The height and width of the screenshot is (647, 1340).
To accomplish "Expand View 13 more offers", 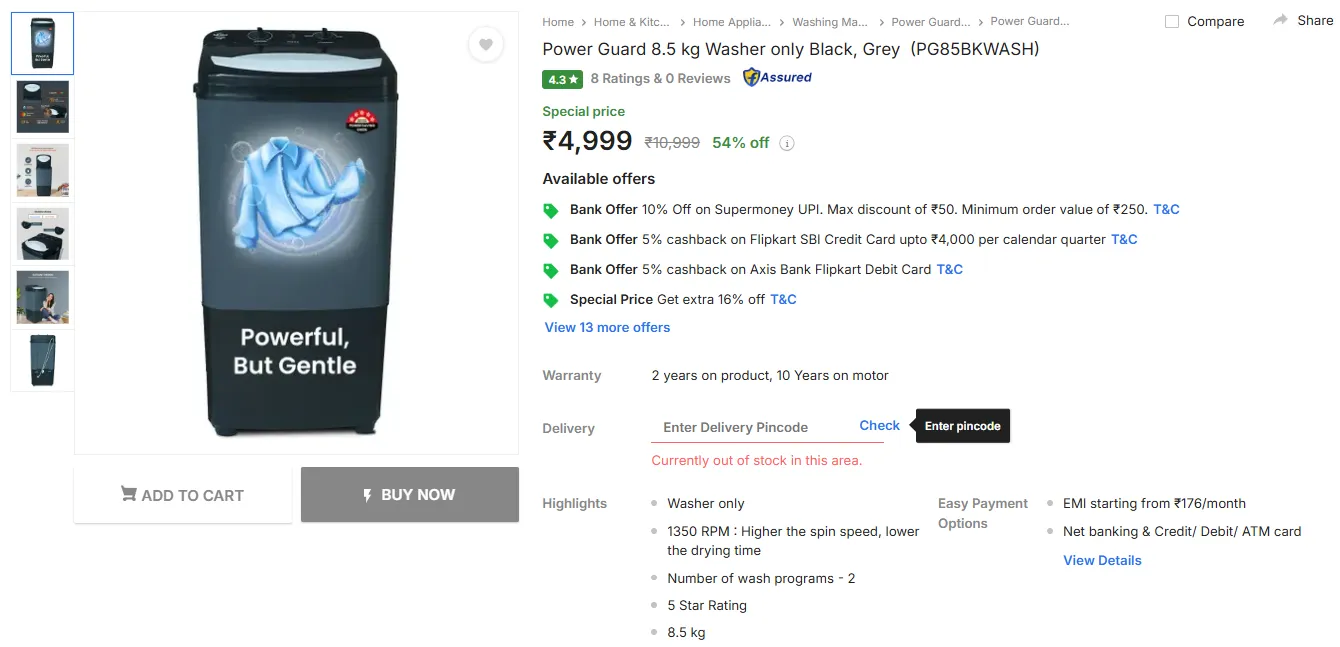I will [x=607, y=327].
